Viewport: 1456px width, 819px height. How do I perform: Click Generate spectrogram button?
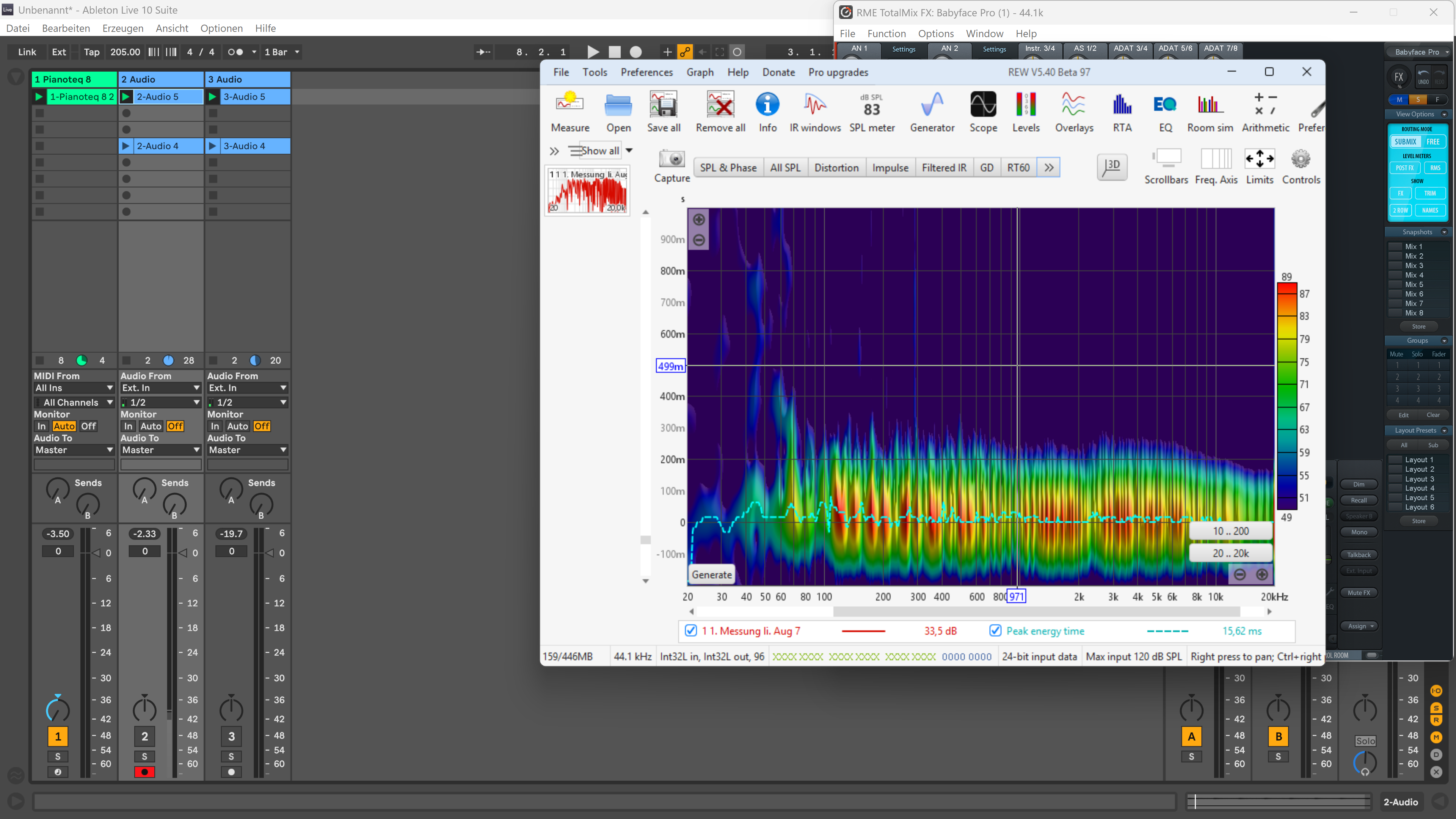(x=712, y=574)
